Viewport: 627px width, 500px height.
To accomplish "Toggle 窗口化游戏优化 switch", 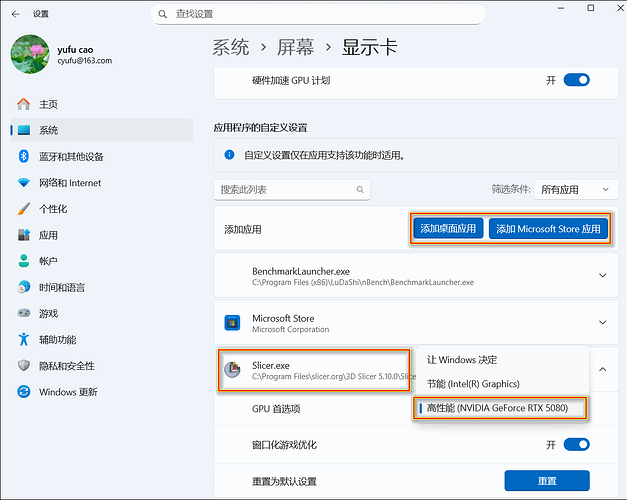I will tap(576, 444).
